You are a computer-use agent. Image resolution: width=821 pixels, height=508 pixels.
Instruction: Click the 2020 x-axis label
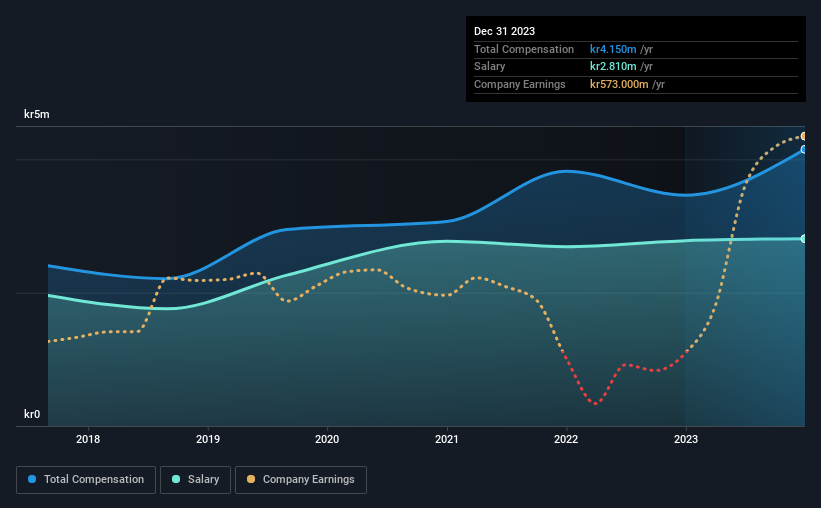click(x=327, y=439)
